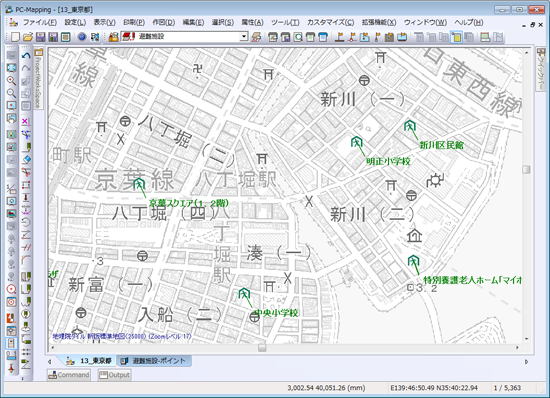Click the 新川区民館 shelter label
The height and width of the screenshot is (398, 550).
(x=441, y=145)
